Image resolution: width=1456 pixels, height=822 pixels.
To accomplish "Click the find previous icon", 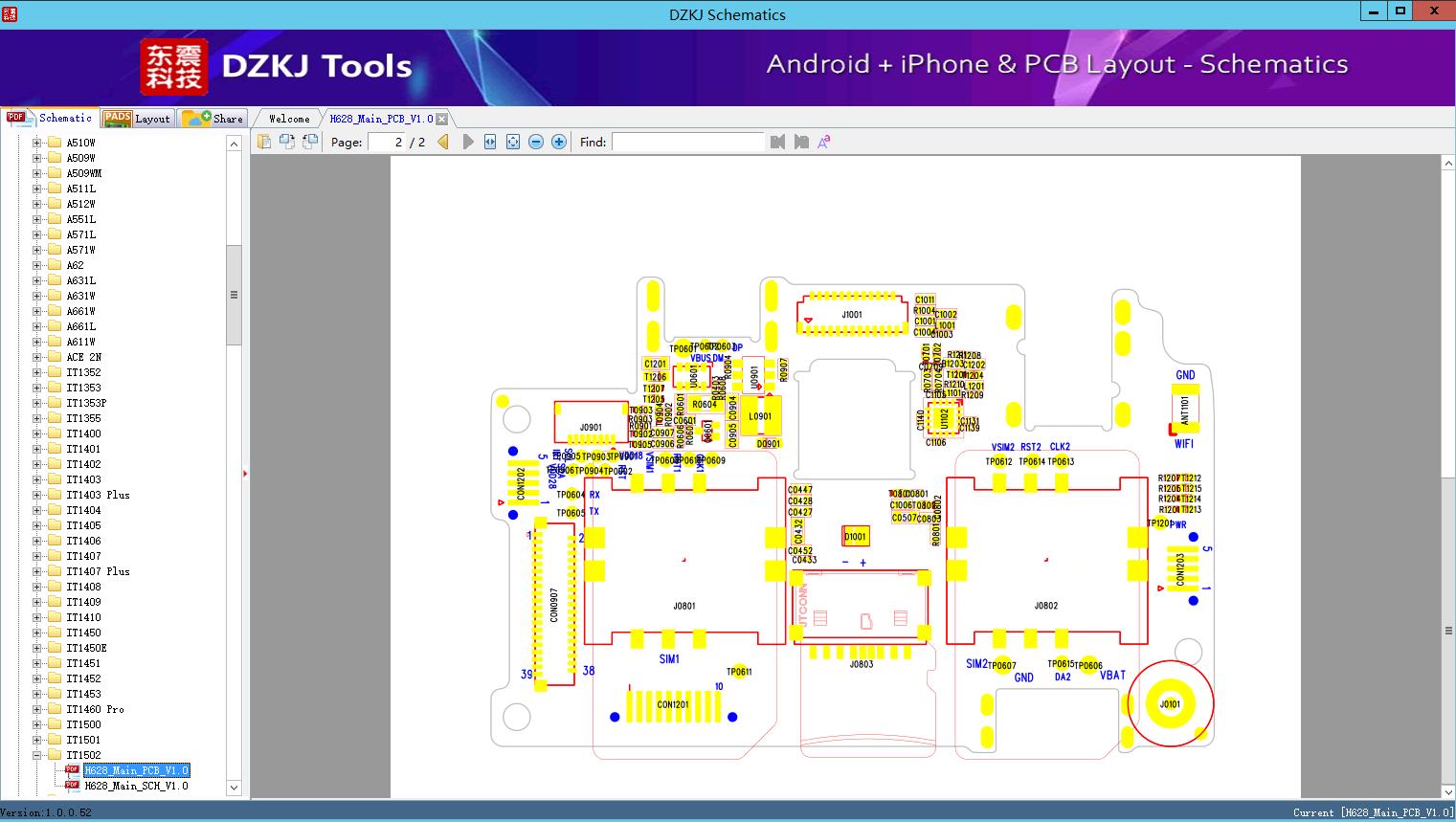I will (x=777, y=142).
